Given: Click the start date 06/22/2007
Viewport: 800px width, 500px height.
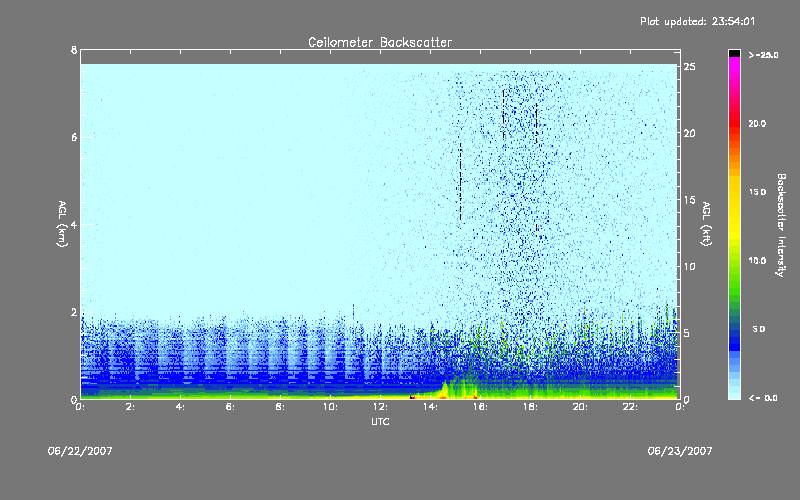Looking at the screenshot, I should click(x=80, y=451).
